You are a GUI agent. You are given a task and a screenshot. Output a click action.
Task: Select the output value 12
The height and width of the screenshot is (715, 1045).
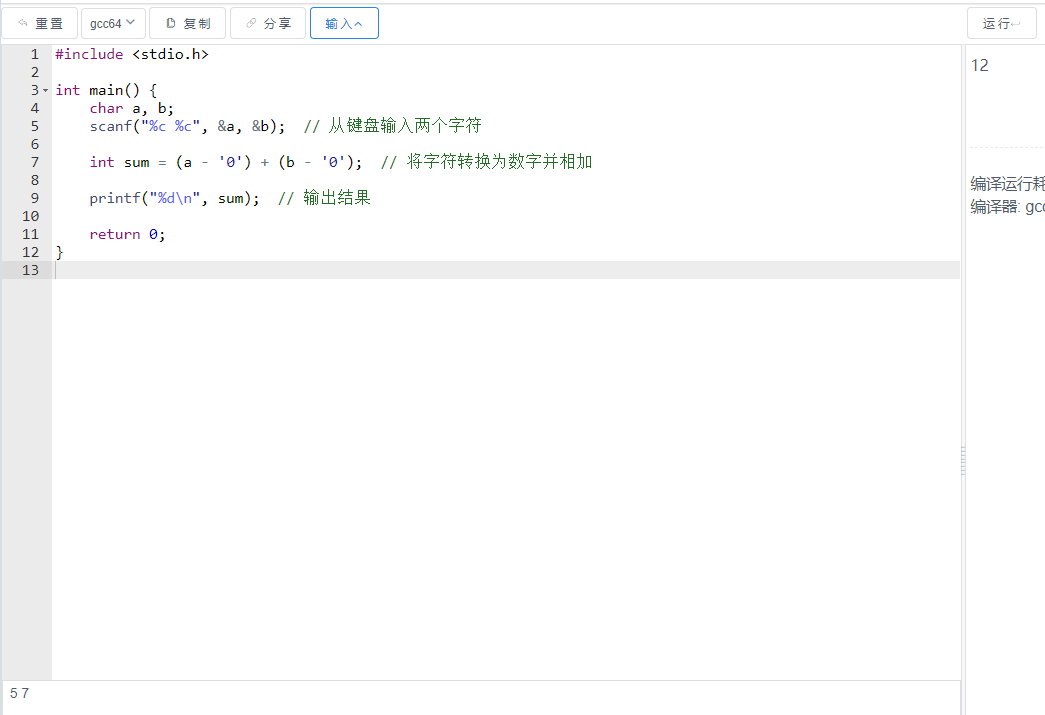pos(980,65)
